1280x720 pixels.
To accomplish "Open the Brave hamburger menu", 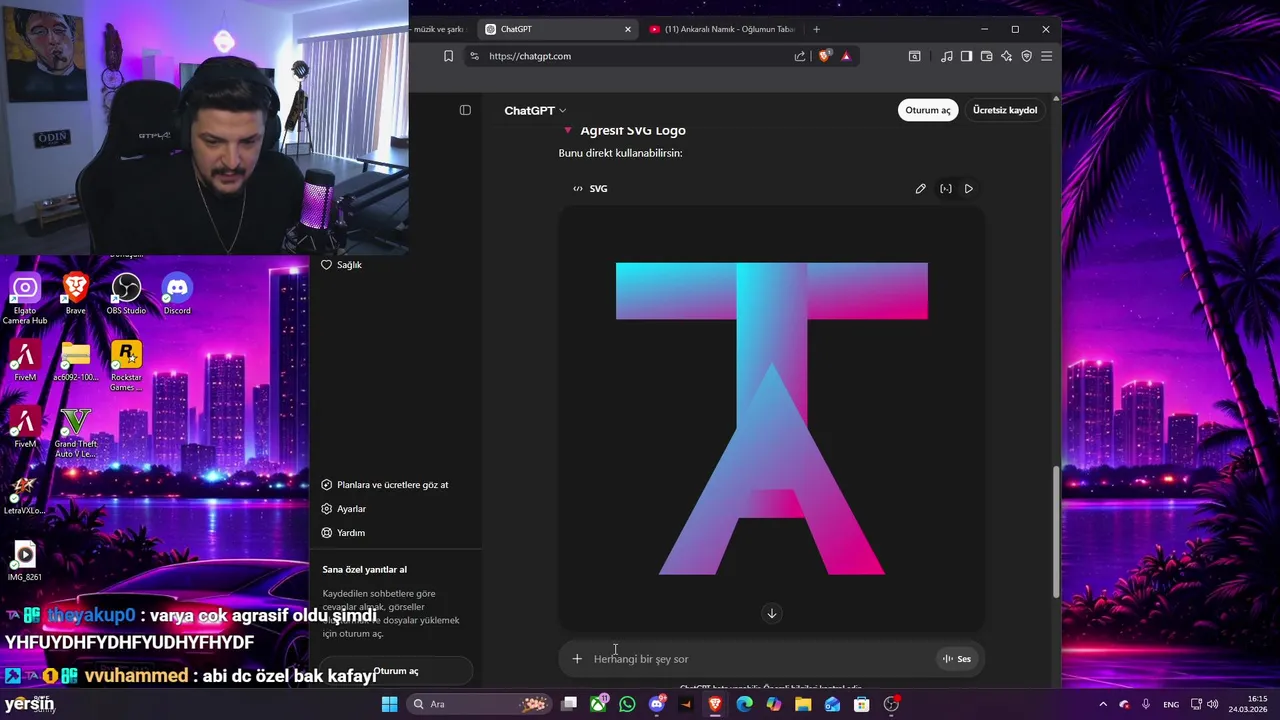I will (x=1046, y=56).
